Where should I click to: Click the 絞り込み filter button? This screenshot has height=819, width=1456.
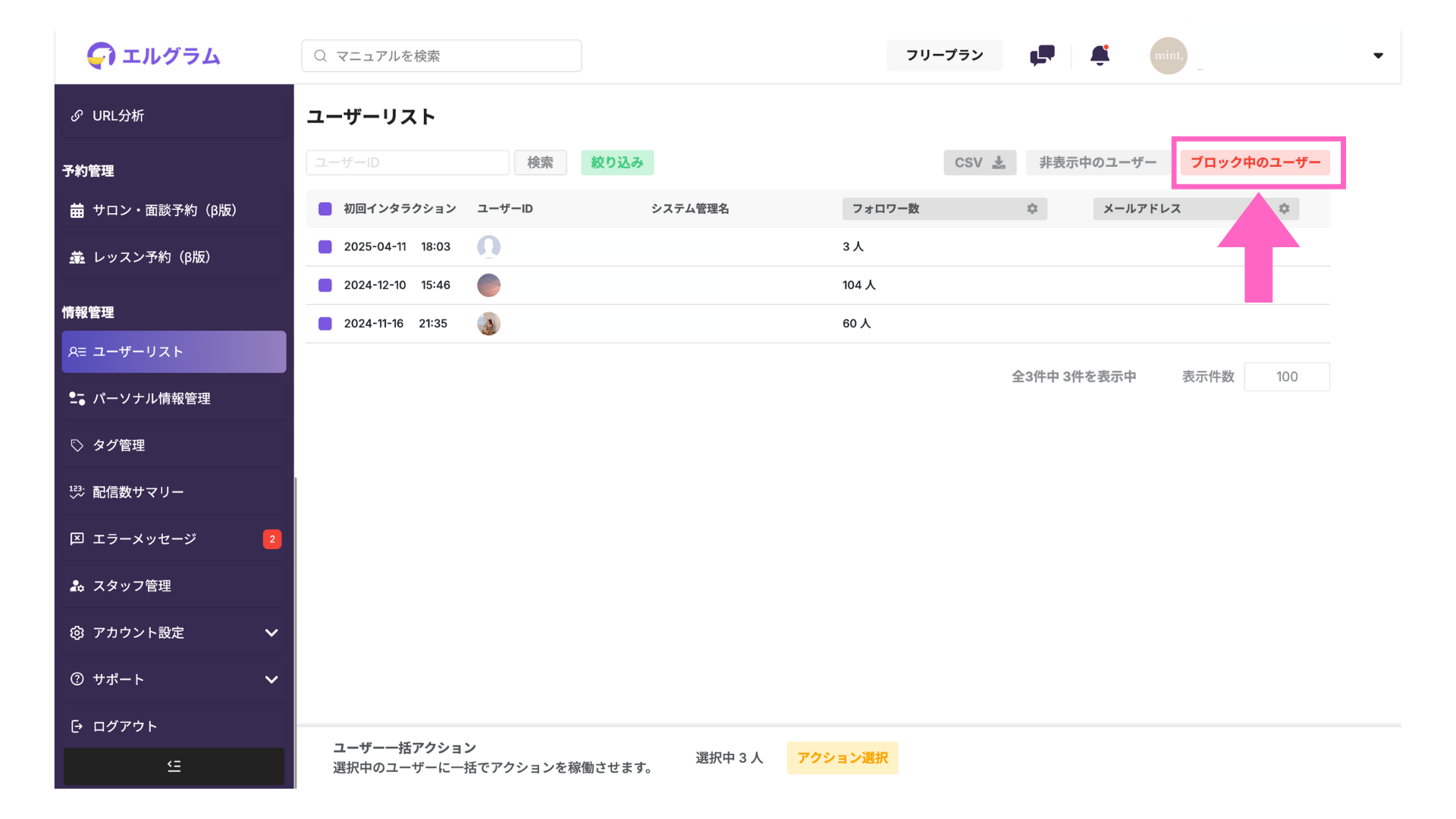[617, 162]
